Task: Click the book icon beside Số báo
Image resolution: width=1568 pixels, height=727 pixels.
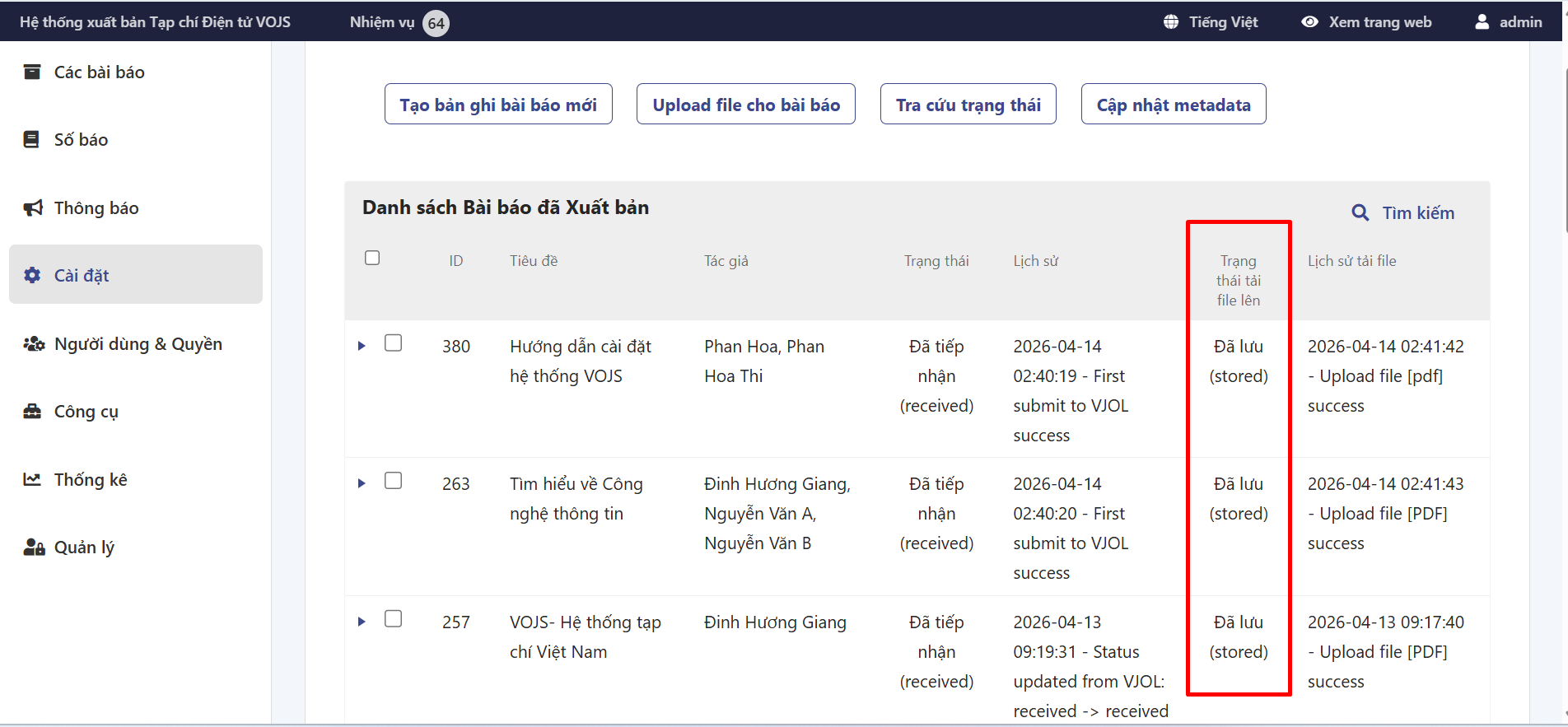Action: tap(32, 140)
